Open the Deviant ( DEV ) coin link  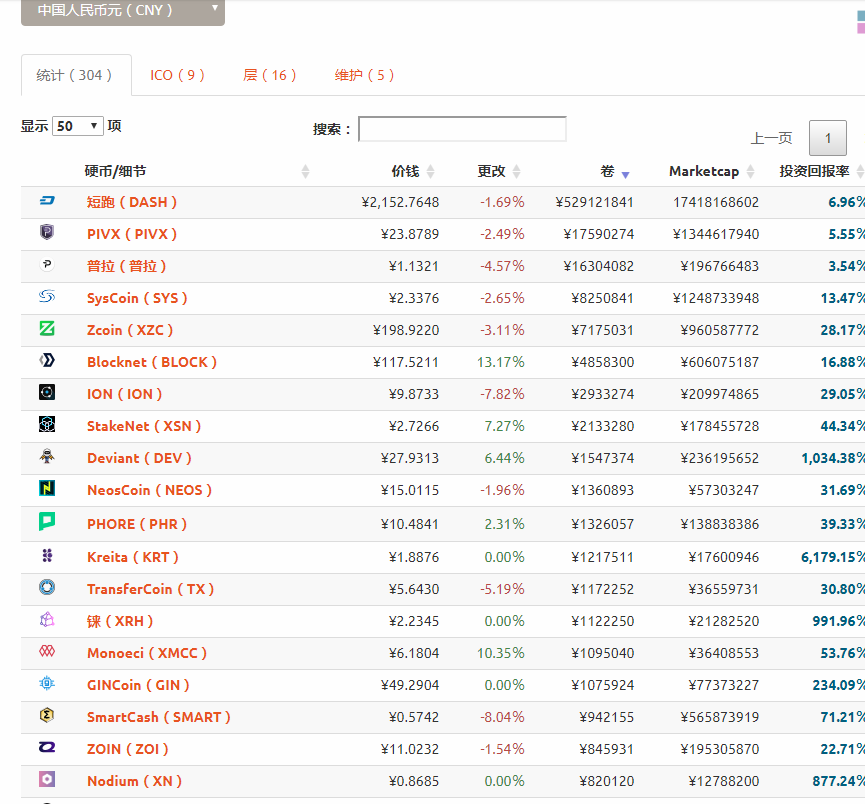[x=139, y=458]
